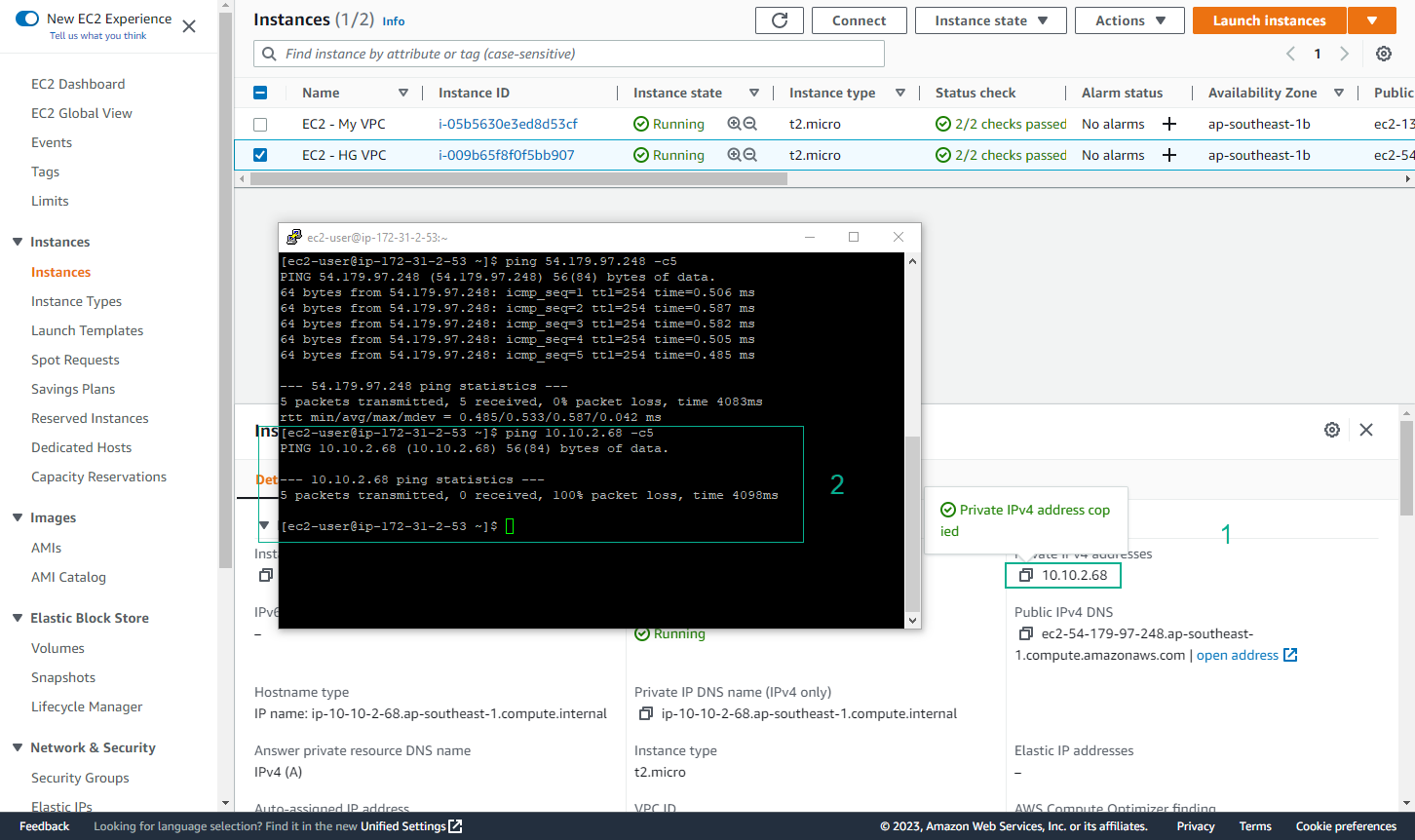Open table preferences gear icon
1415x840 pixels.
point(1384,54)
